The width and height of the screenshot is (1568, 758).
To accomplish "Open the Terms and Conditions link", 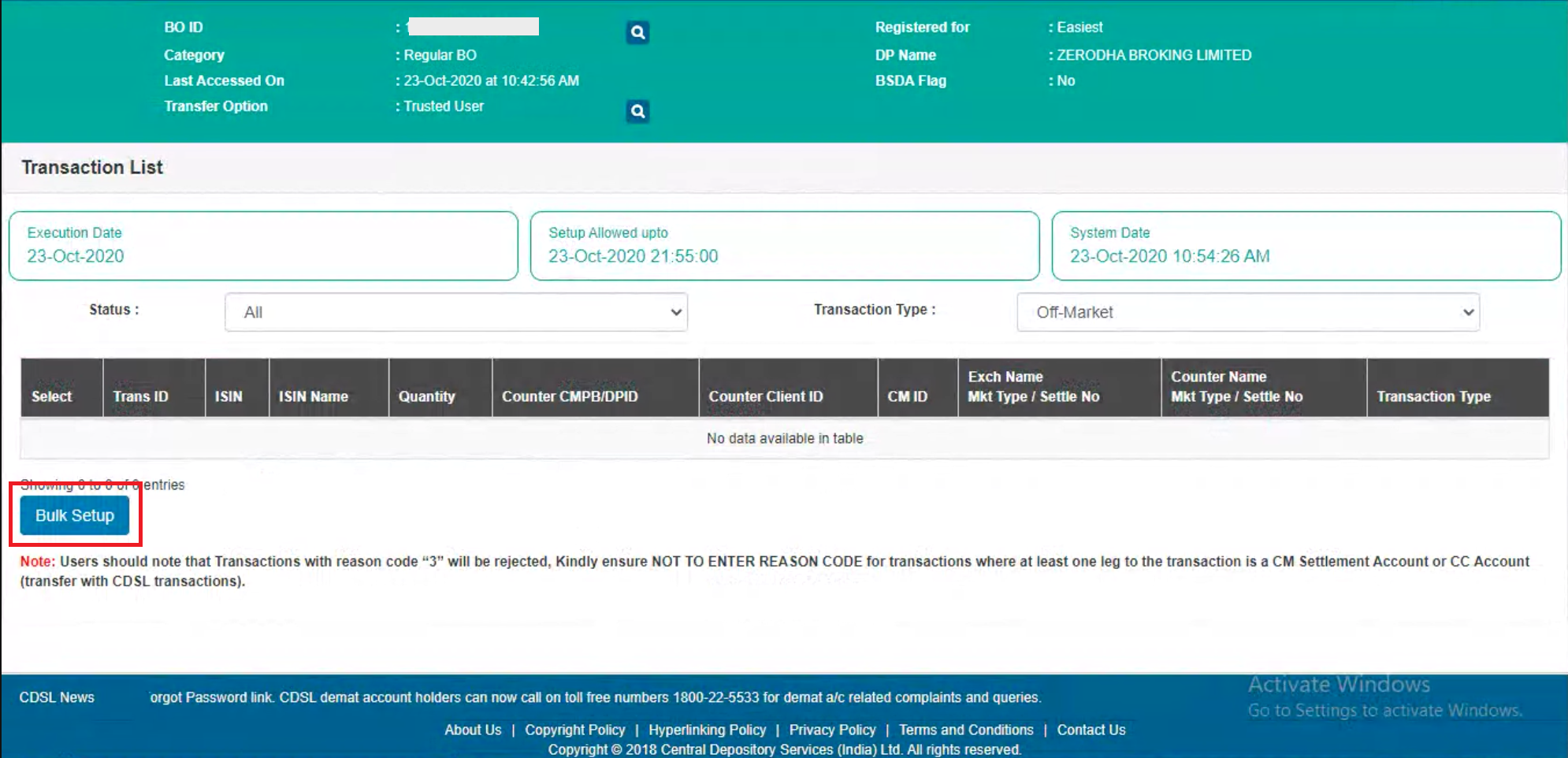I will pyautogui.click(x=966, y=730).
